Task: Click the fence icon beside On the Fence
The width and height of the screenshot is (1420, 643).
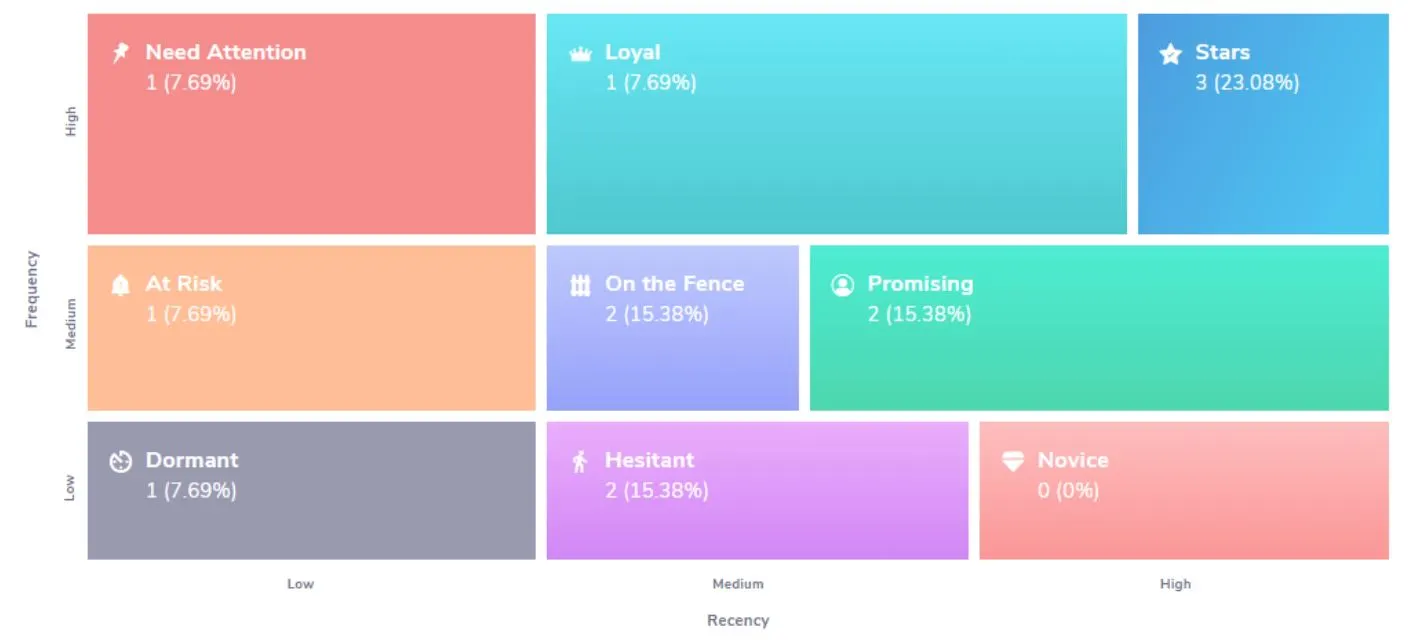Action: (580, 285)
